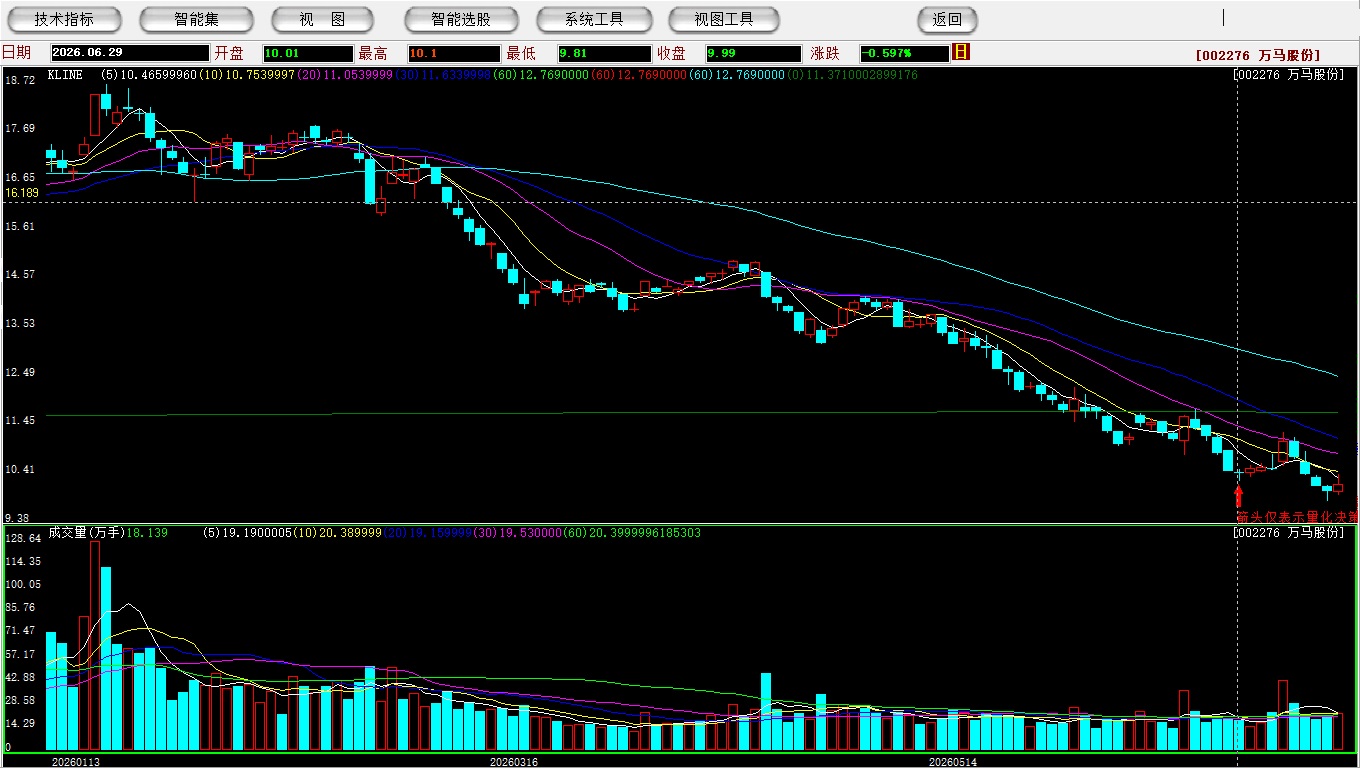Open the 技术指标 menu button
The width and height of the screenshot is (1360, 768).
(64, 19)
